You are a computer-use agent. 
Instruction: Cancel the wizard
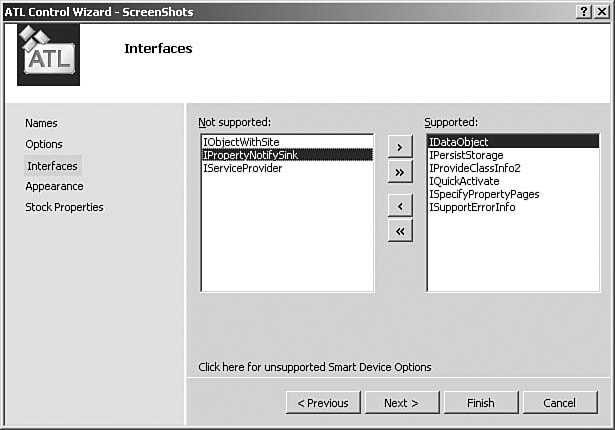[560, 403]
